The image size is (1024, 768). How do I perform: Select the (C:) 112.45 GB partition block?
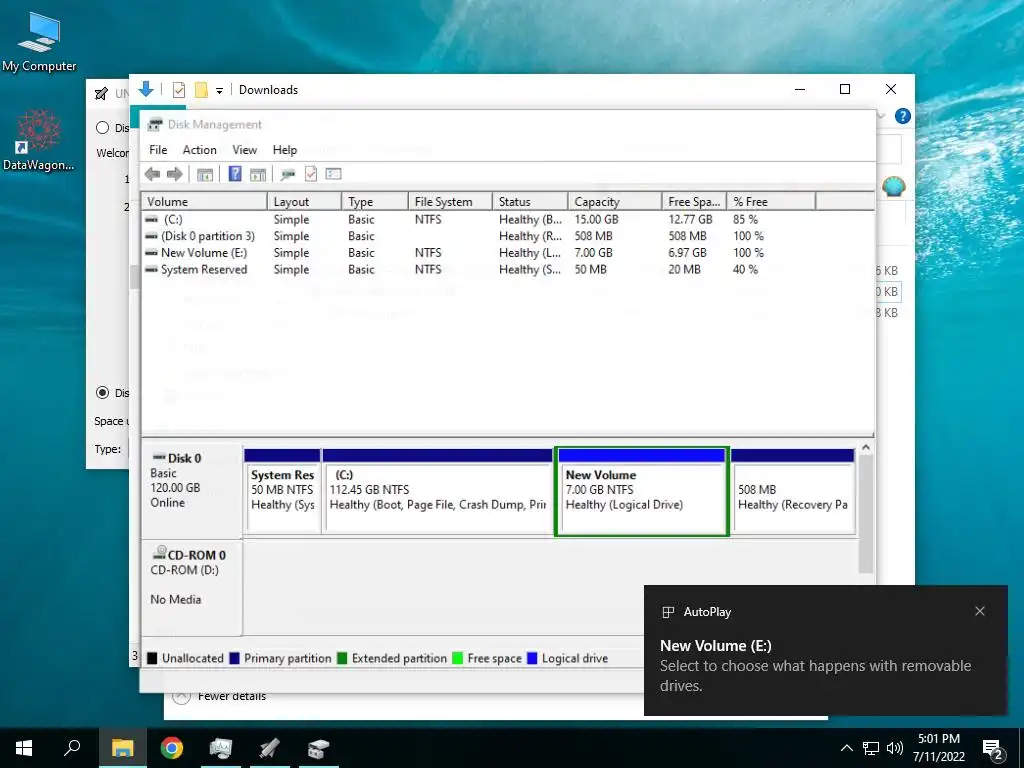click(x=438, y=492)
